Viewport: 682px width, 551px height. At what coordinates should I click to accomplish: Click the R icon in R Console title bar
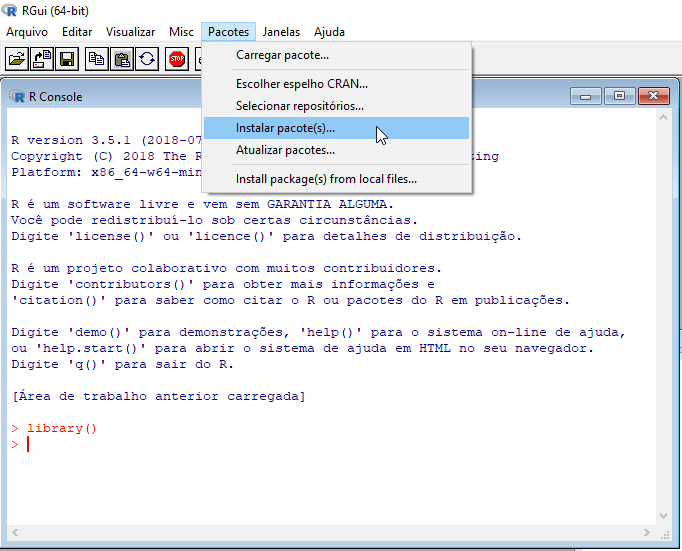tap(17, 97)
